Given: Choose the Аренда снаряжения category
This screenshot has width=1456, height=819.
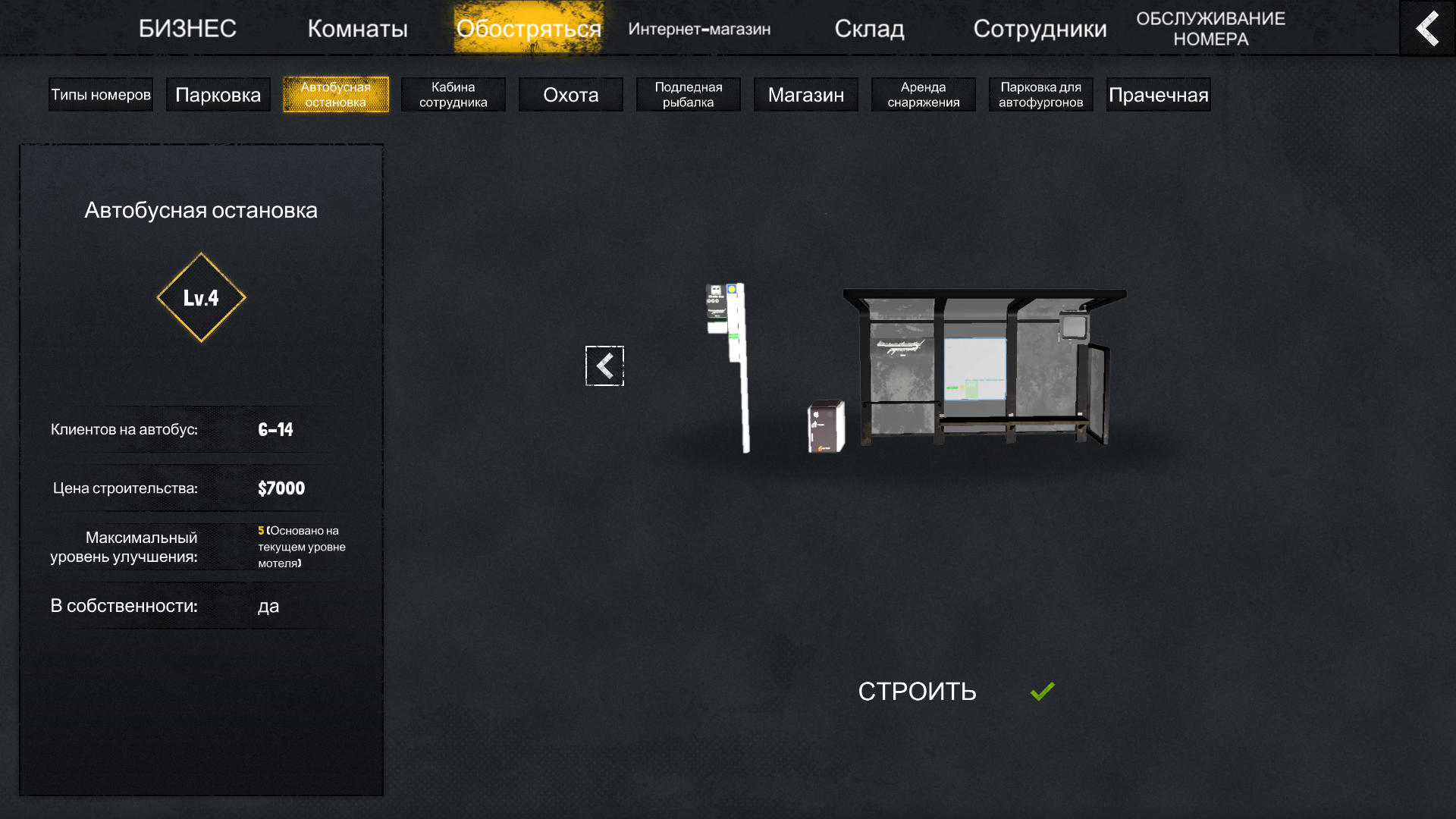Looking at the screenshot, I should (924, 95).
